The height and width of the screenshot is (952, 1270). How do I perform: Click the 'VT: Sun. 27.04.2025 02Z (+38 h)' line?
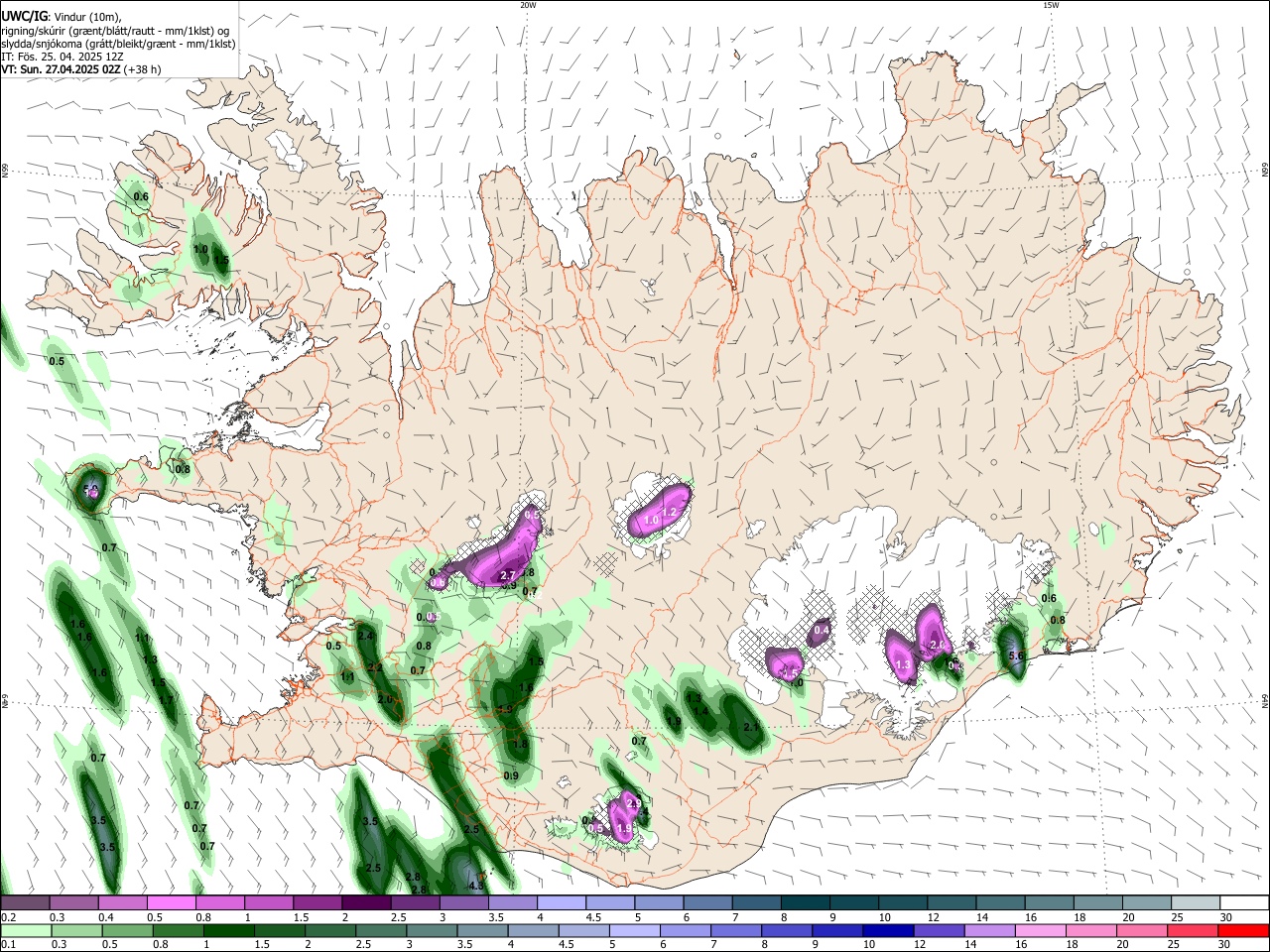[80, 69]
